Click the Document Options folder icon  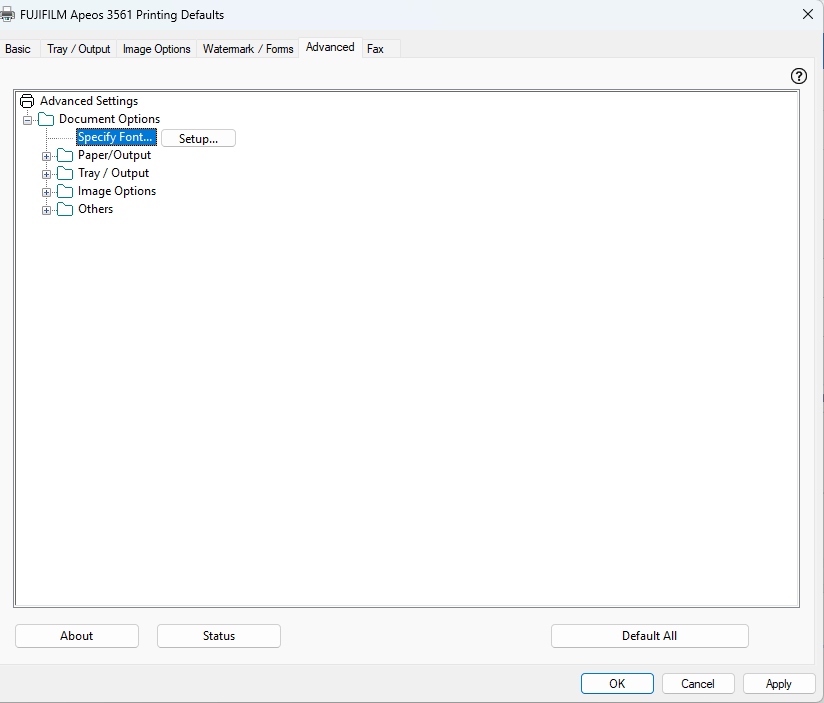[x=46, y=119]
